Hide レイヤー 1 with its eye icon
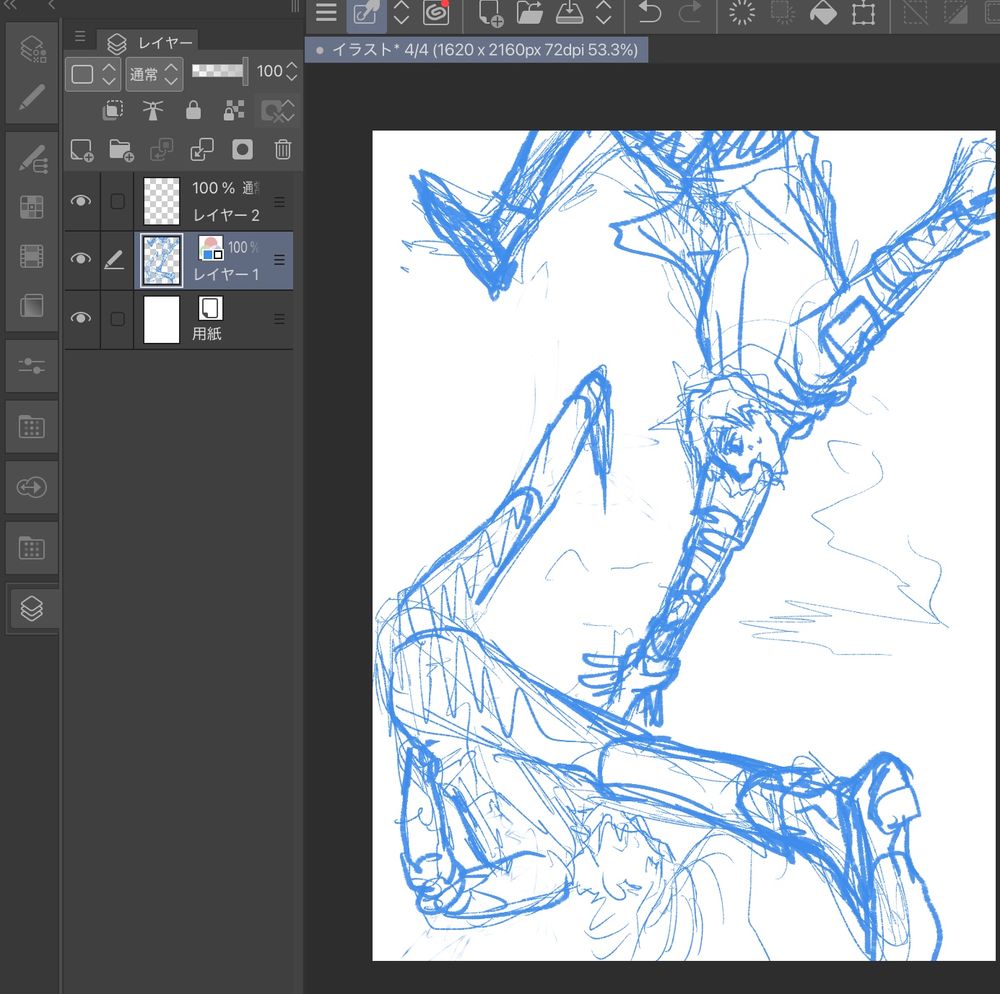Viewport: 1000px width, 994px height. (80, 258)
